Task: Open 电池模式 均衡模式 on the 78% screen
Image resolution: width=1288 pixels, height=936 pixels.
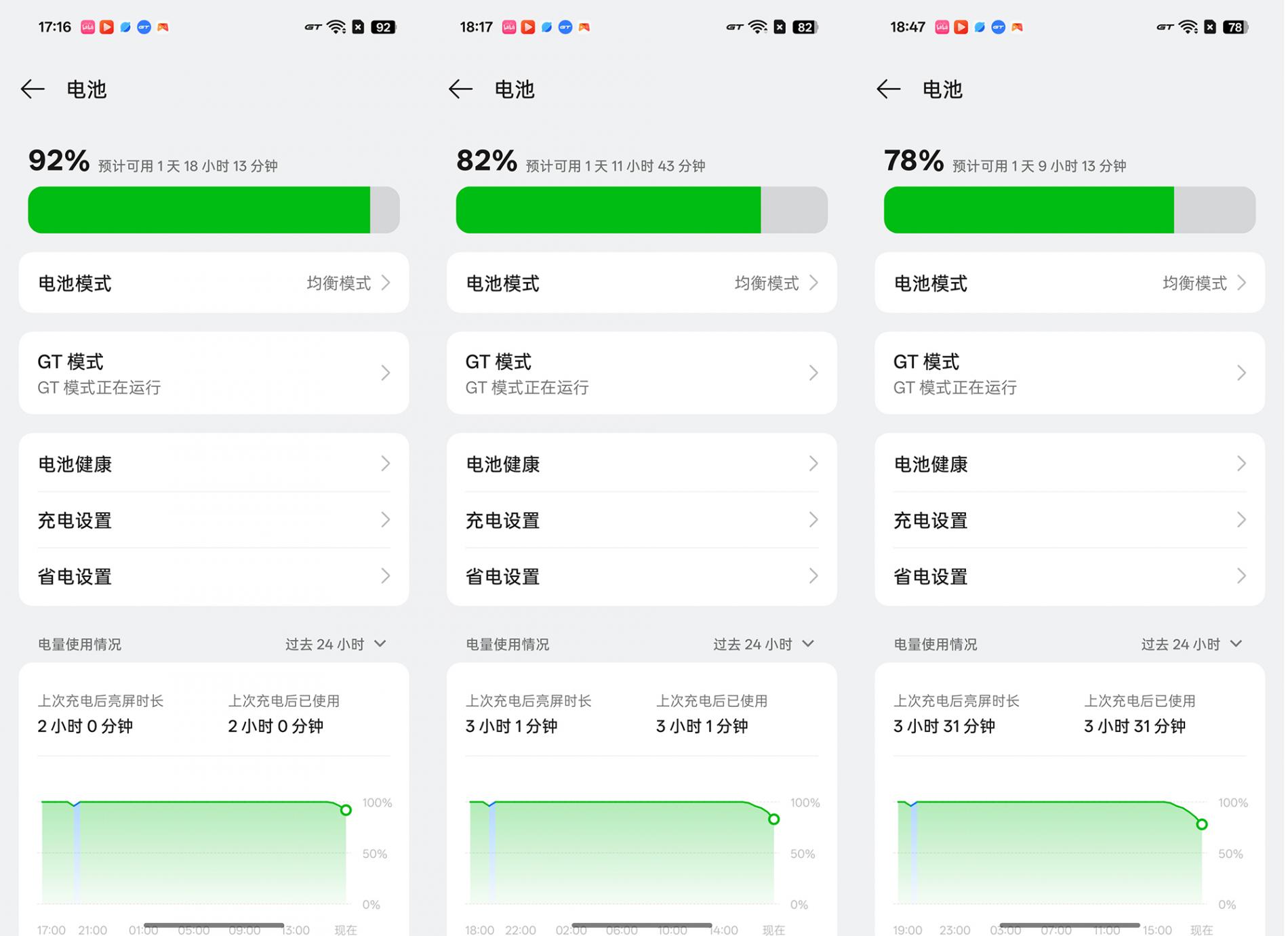Action: point(1070,283)
